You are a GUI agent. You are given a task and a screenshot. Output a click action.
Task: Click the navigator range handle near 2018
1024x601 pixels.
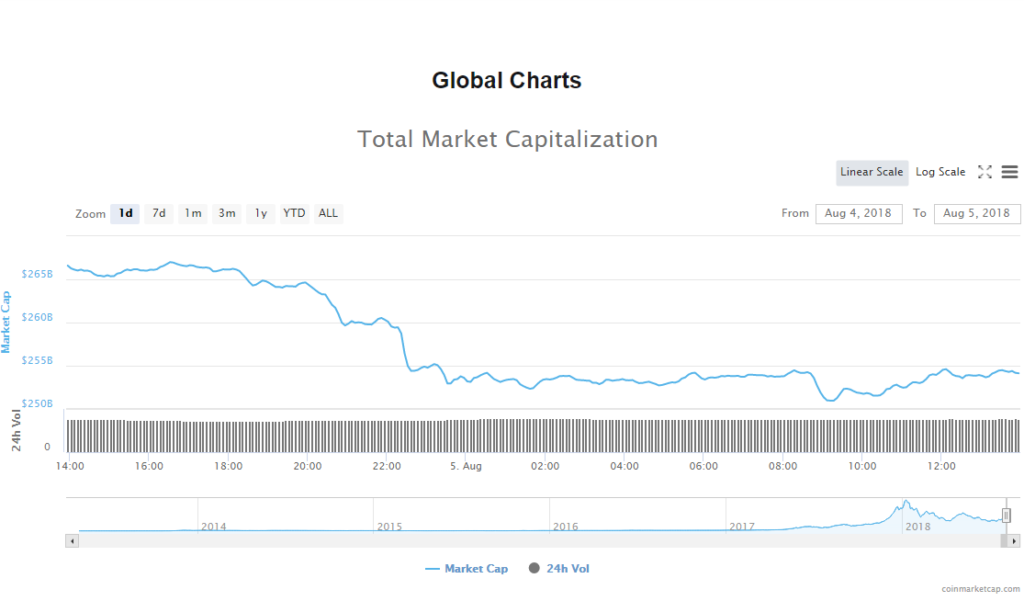click(x=1006, y=516)
